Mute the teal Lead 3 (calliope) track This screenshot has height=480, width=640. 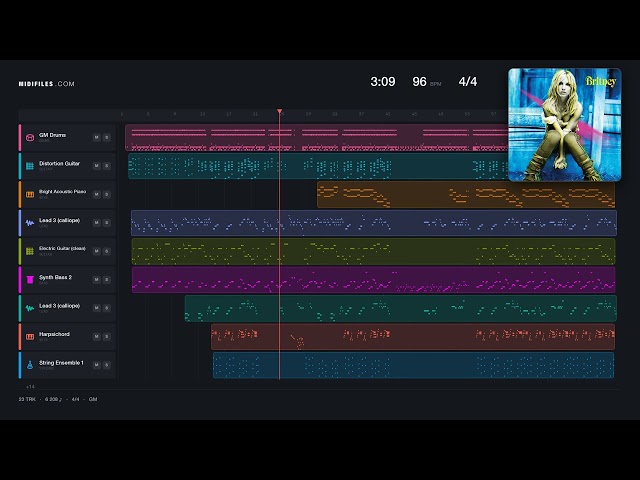96,308
